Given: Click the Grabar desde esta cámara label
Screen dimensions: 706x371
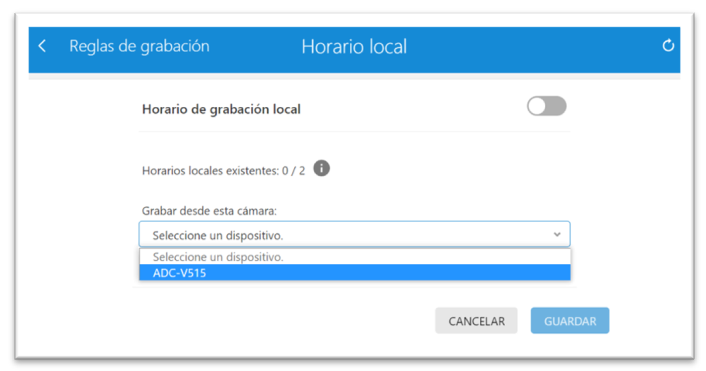Looking at the screenshot, I should click(x=209, y=211).
